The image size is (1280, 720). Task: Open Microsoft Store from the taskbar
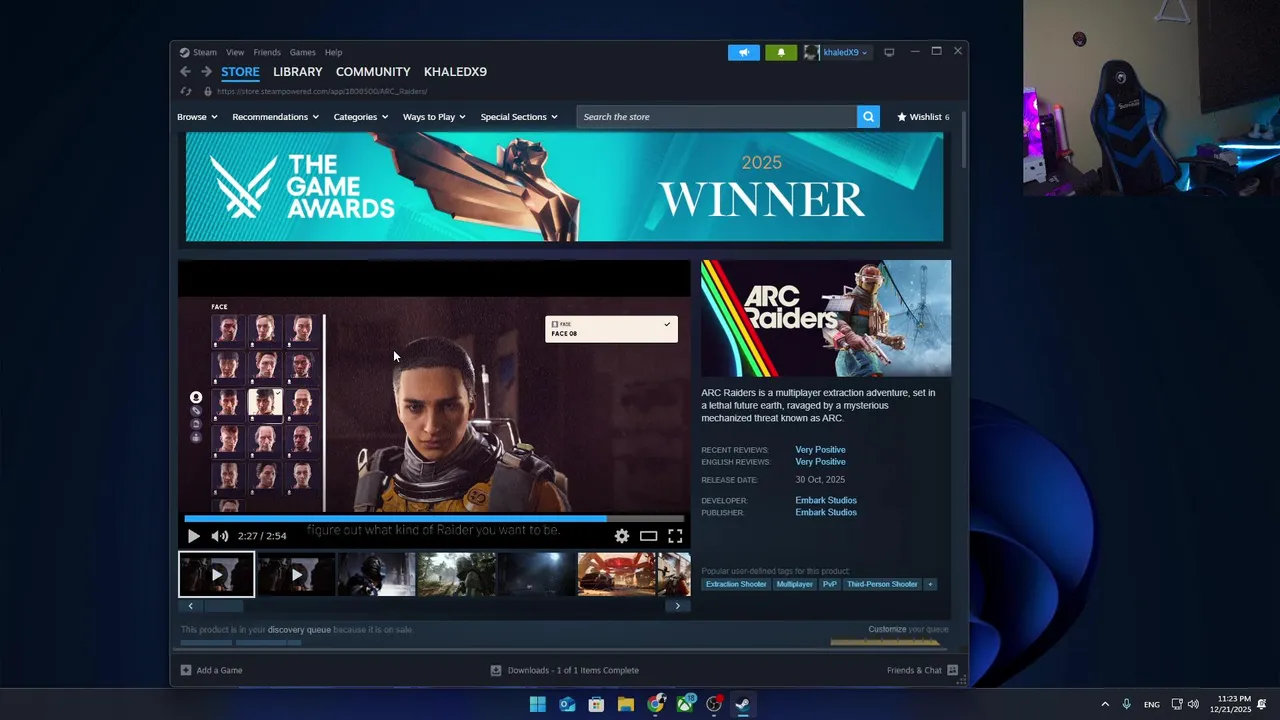pos(596,704)
